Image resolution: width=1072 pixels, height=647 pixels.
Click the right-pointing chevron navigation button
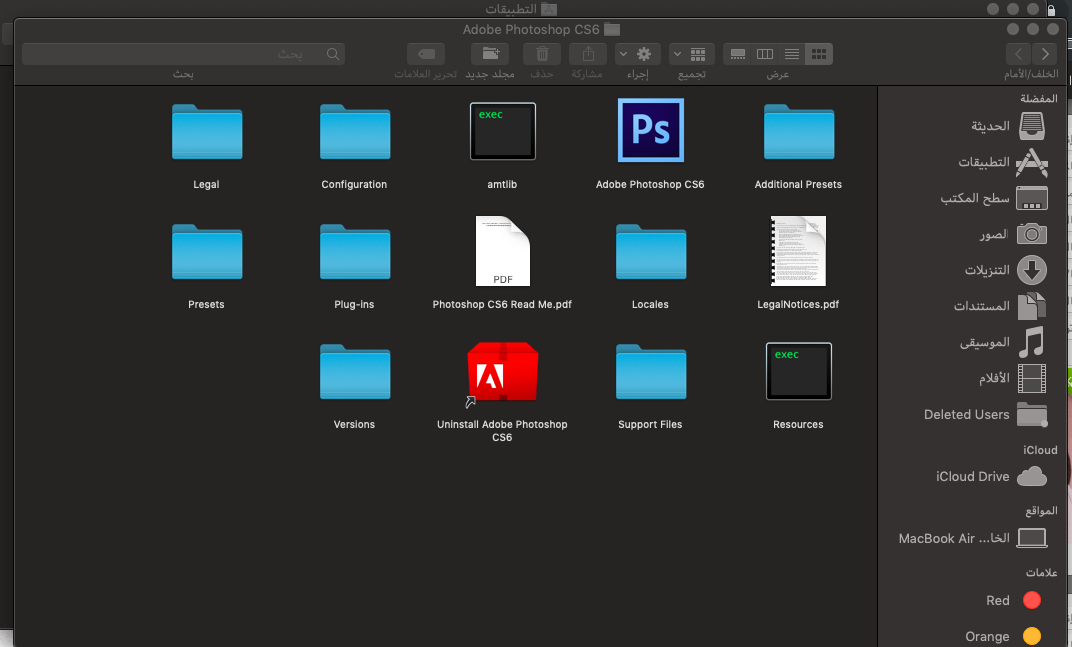coord(1045,54)
